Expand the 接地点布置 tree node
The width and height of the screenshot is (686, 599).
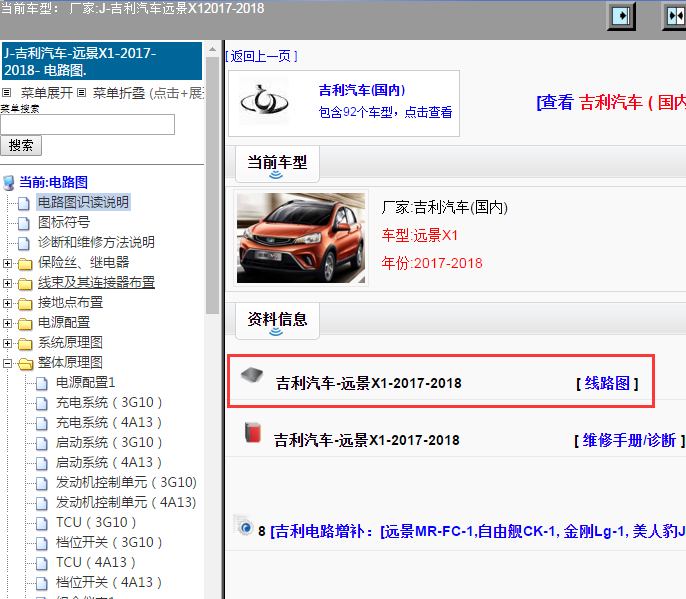point(7,303)
